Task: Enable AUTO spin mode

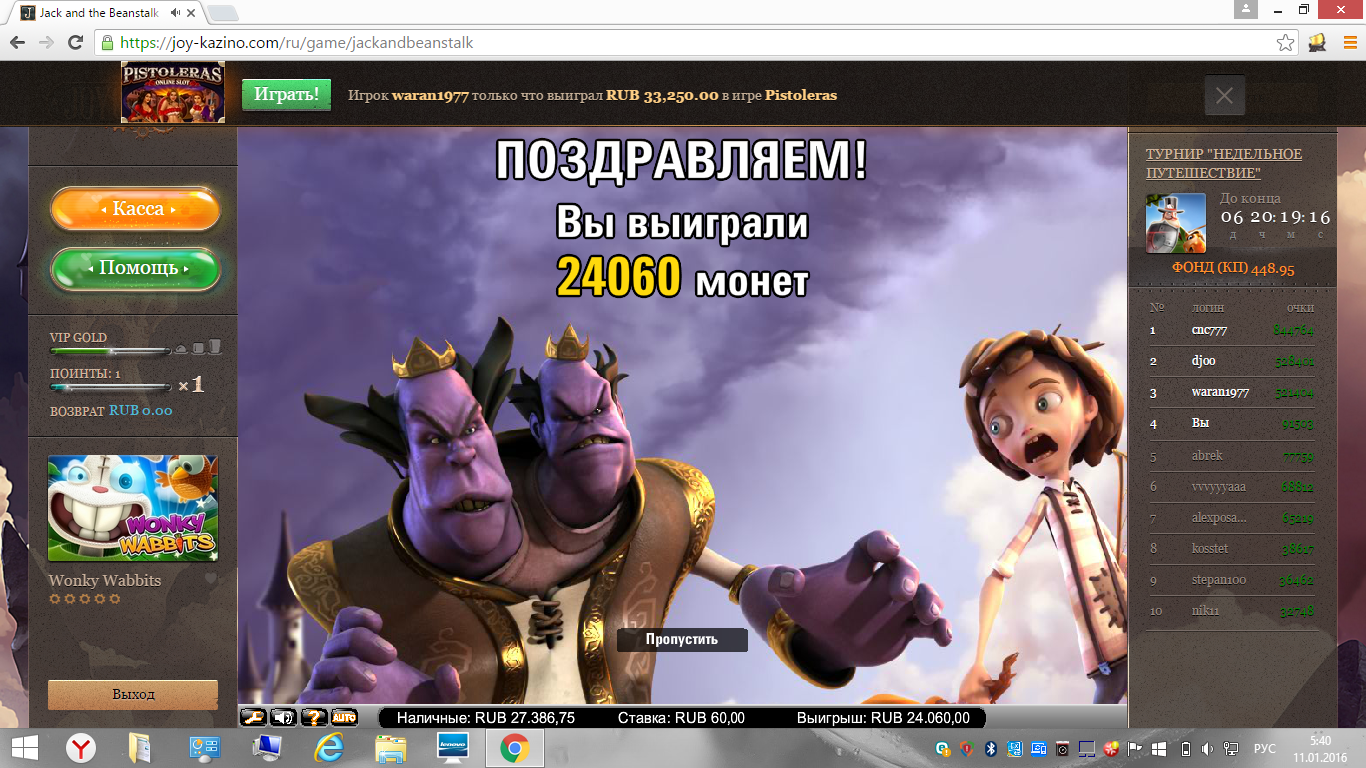Action: click(343, 716)
